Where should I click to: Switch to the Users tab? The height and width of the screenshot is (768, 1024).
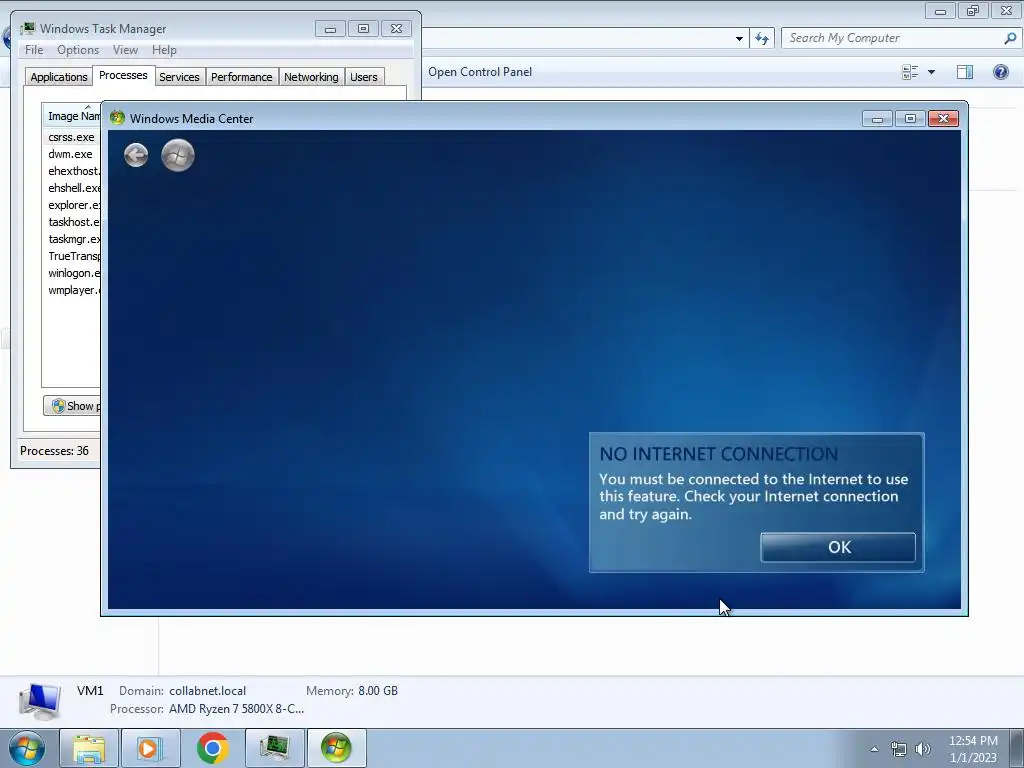pos(364,77)
